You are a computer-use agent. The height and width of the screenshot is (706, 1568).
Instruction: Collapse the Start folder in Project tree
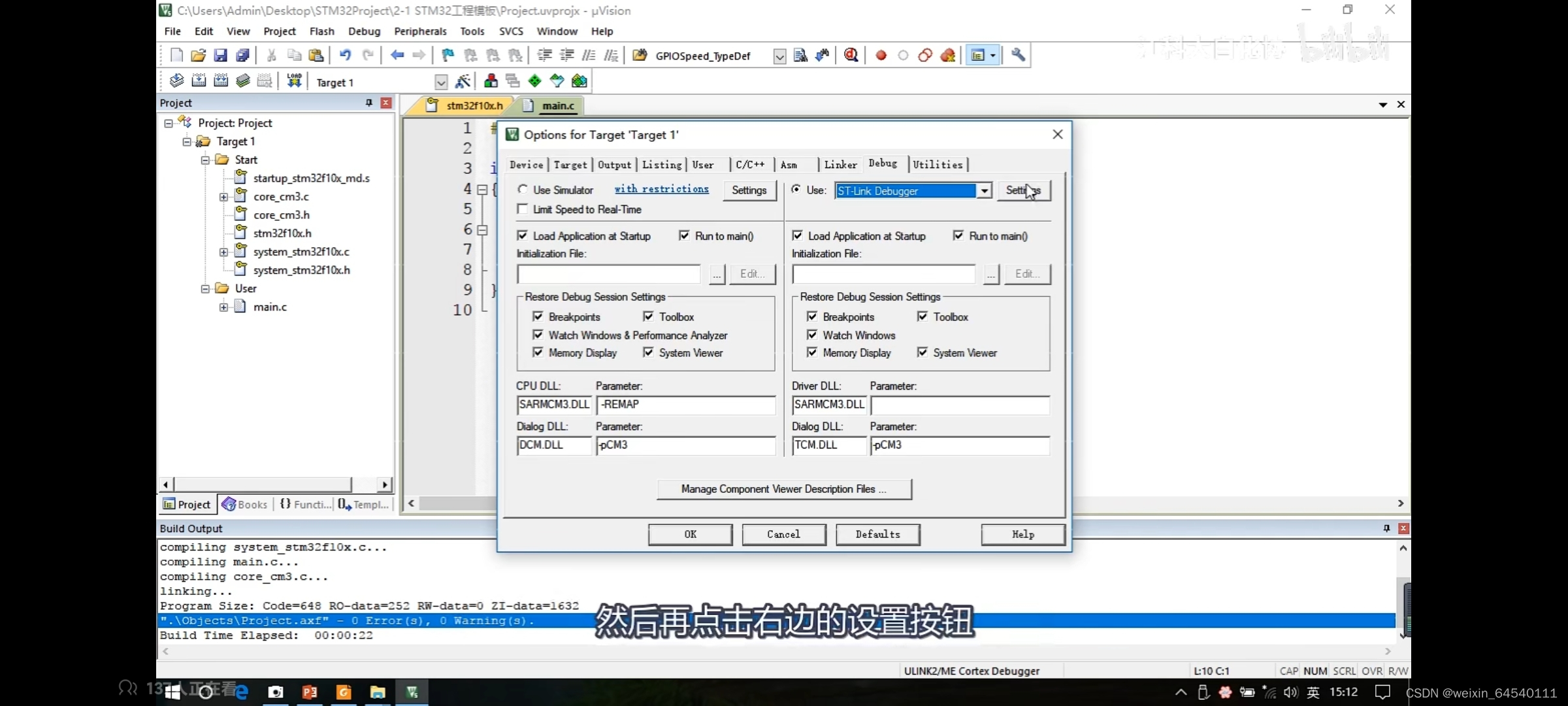[x=204, y=159]
